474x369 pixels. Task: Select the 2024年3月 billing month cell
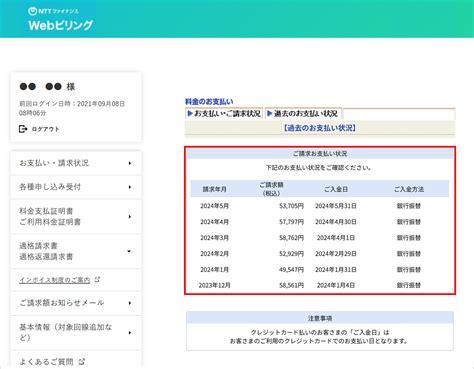pos(214,238)
